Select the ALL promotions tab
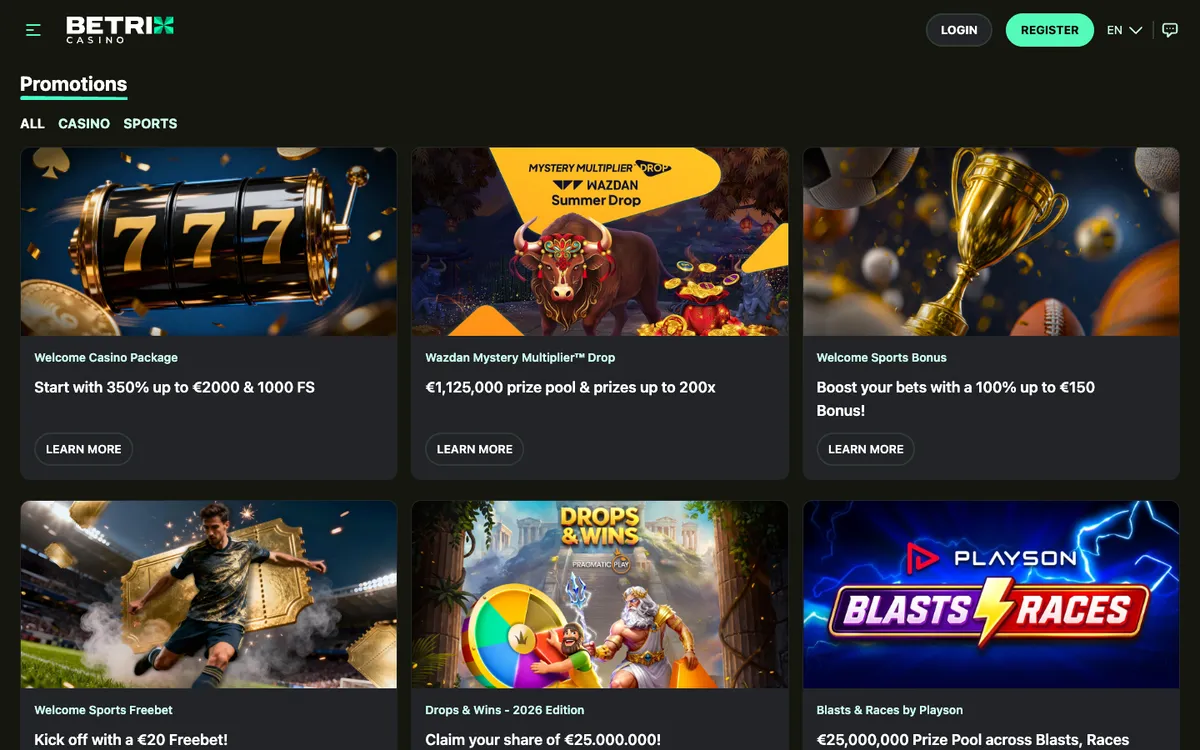Screen dimensions: 1200x750 click(32, 123)
